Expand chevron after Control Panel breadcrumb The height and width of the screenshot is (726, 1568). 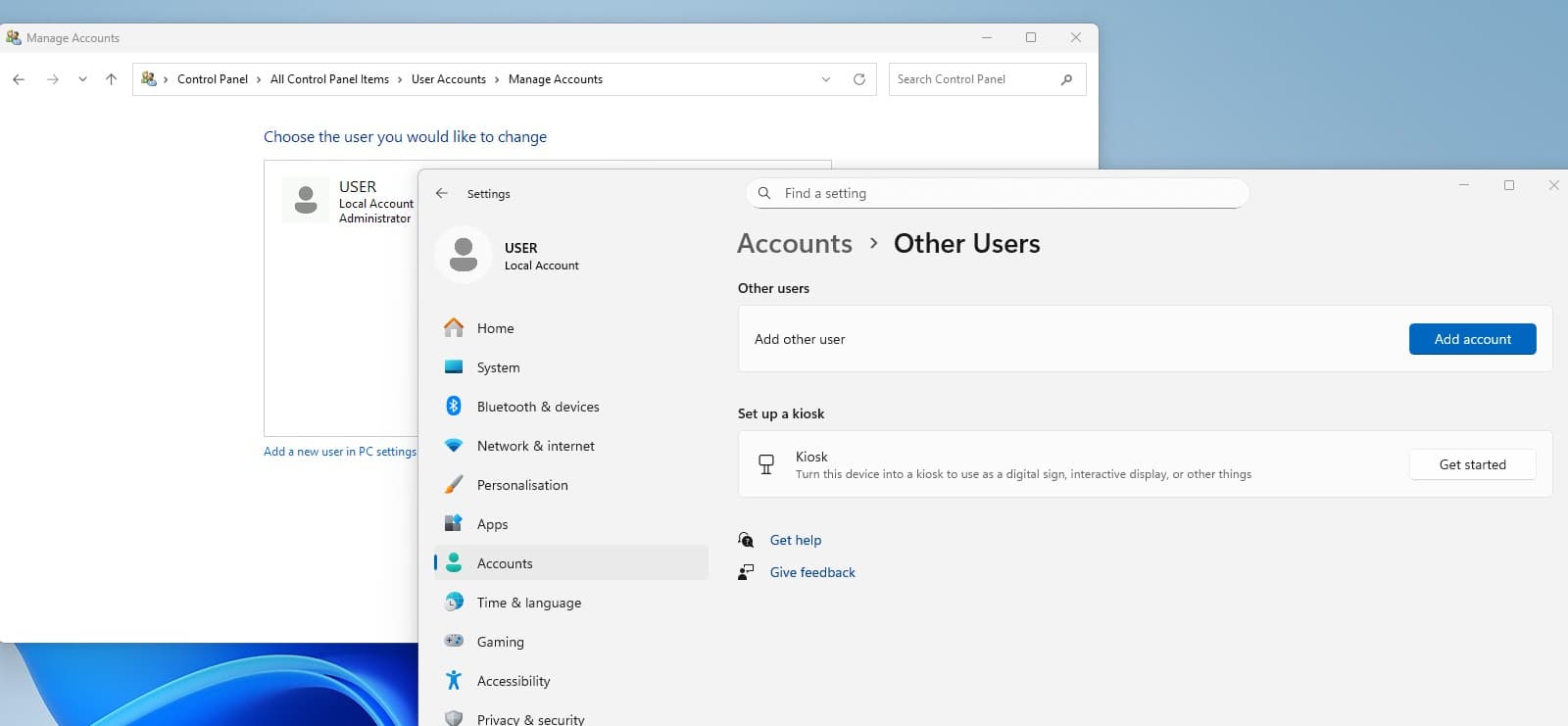[260, 79]
